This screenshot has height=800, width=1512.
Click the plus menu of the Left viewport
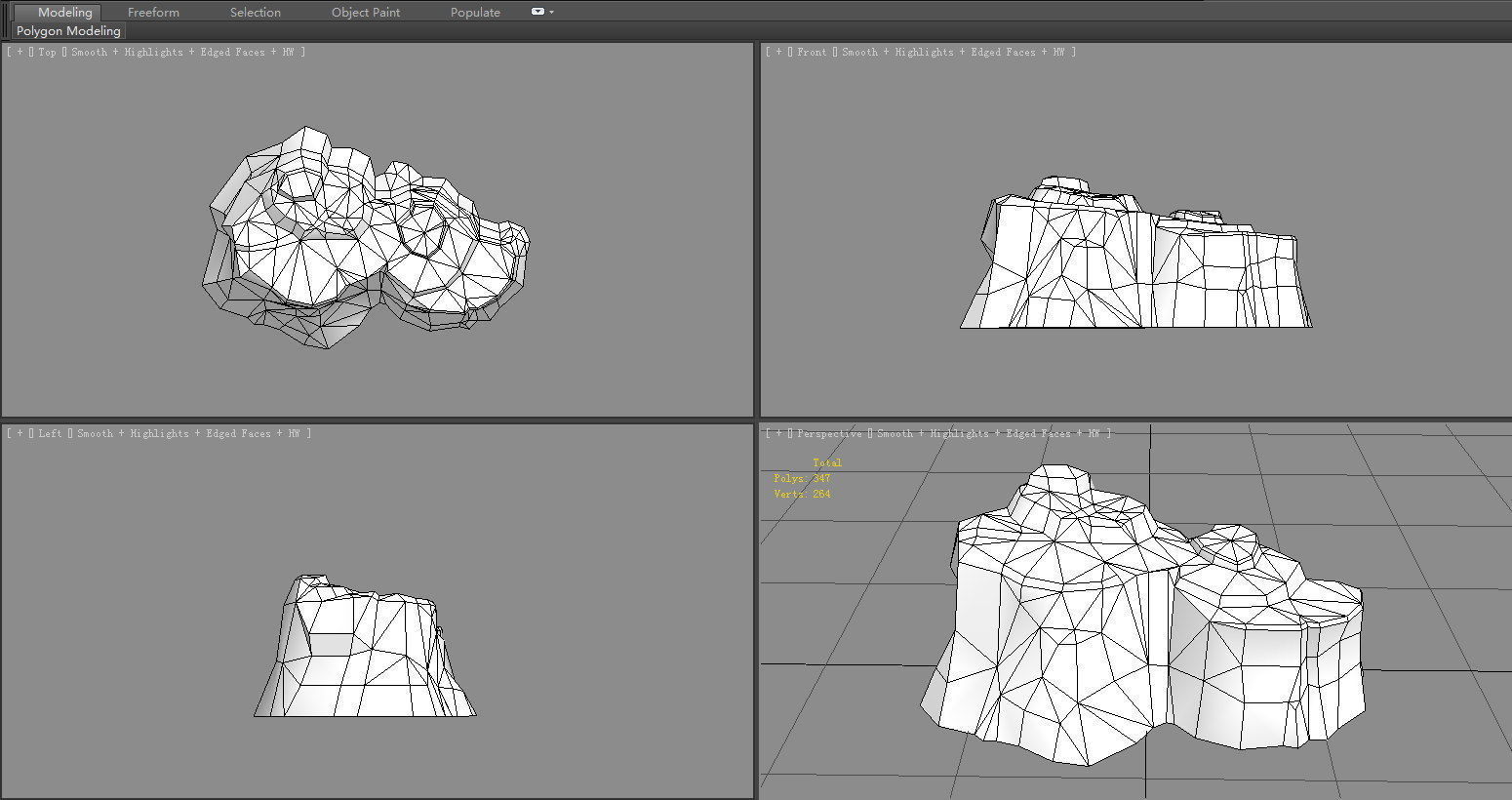click(x=20, y=433)
